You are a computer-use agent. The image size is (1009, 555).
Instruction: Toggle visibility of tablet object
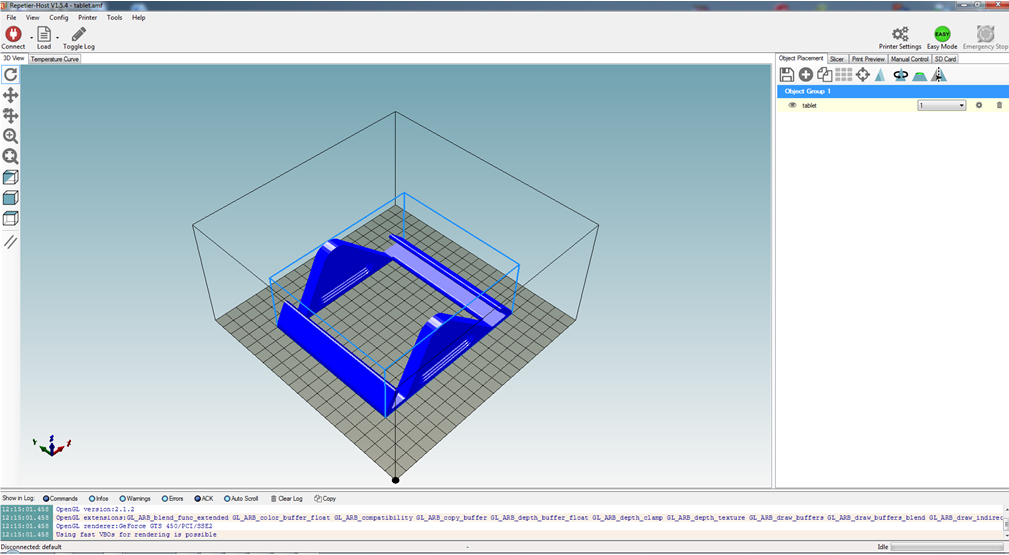tap(792, 105)
